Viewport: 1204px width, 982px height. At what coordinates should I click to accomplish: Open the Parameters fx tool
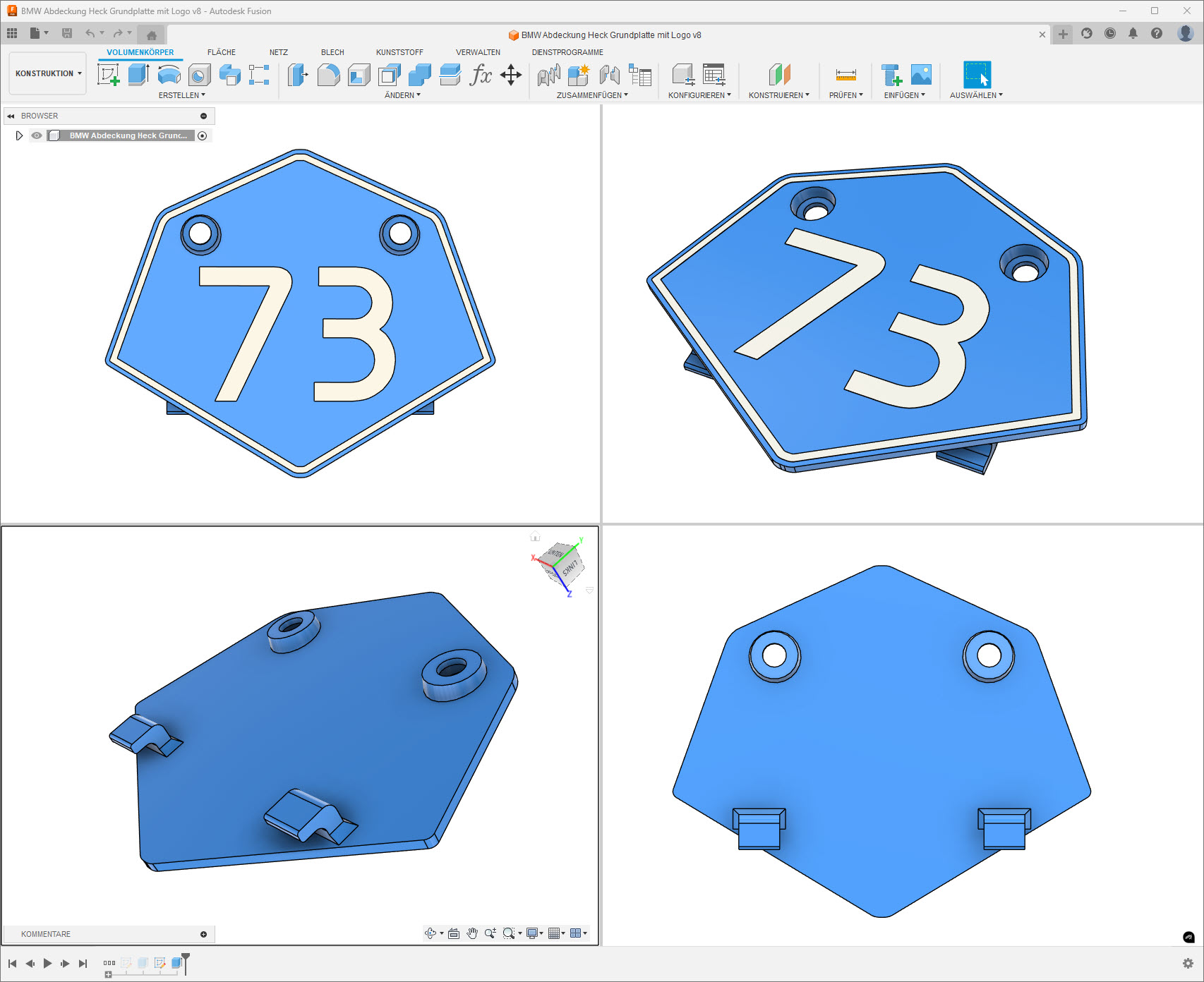click(x=480, y=74)
